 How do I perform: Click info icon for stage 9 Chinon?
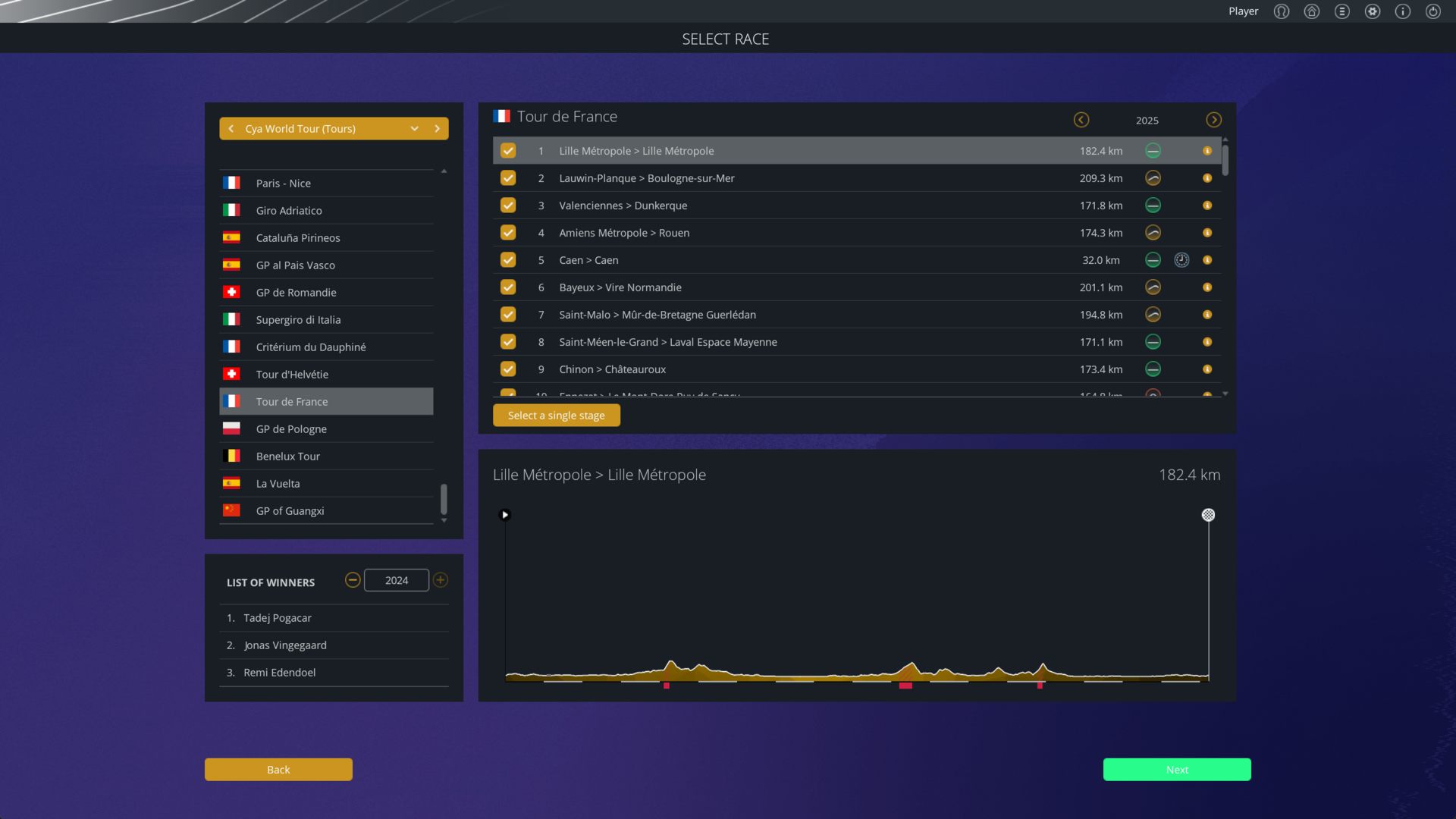tap(1207, 369)
